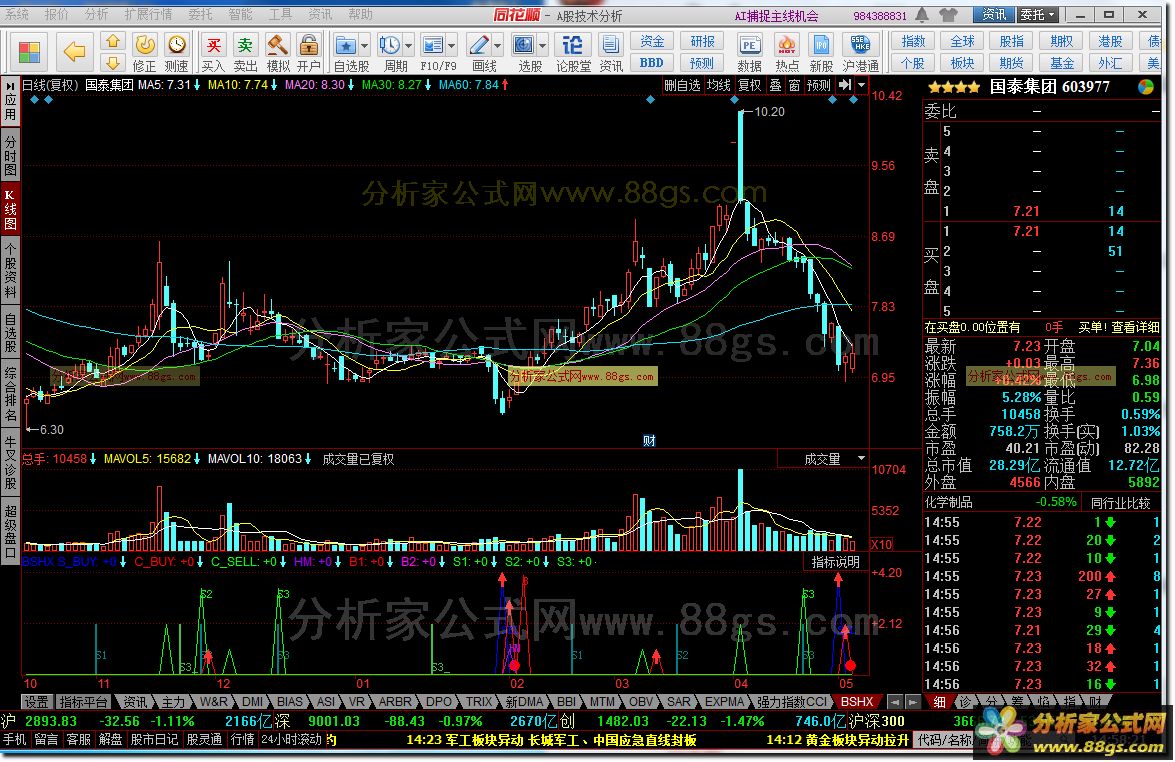Viewport: 1175px width, 762px height.
Task: Toggle the 预测 forecast button on the chart
Action: pos(819,85)
